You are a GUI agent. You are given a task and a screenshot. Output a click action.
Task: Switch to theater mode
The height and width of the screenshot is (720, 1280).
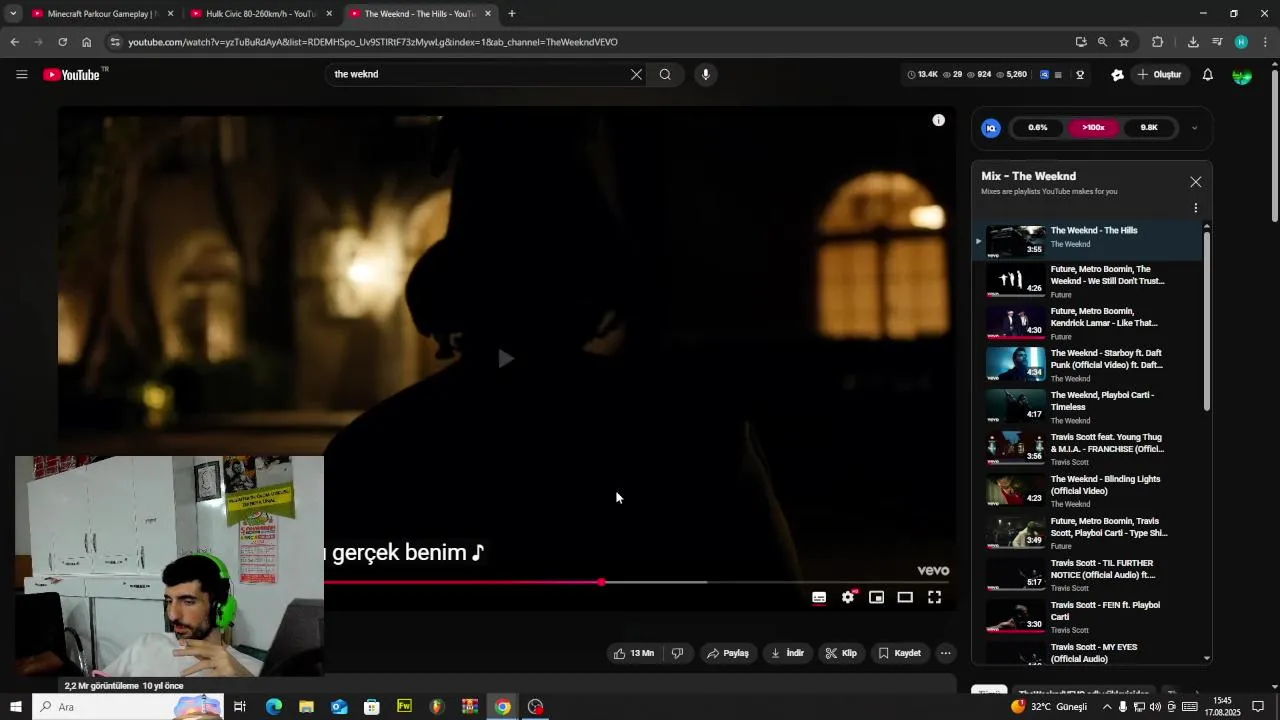pos(905,597)
